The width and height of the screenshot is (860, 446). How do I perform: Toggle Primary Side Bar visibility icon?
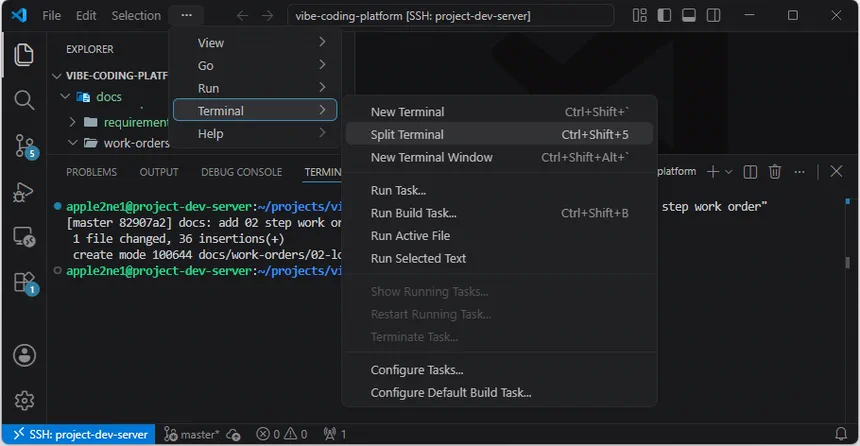coord(664,15)
